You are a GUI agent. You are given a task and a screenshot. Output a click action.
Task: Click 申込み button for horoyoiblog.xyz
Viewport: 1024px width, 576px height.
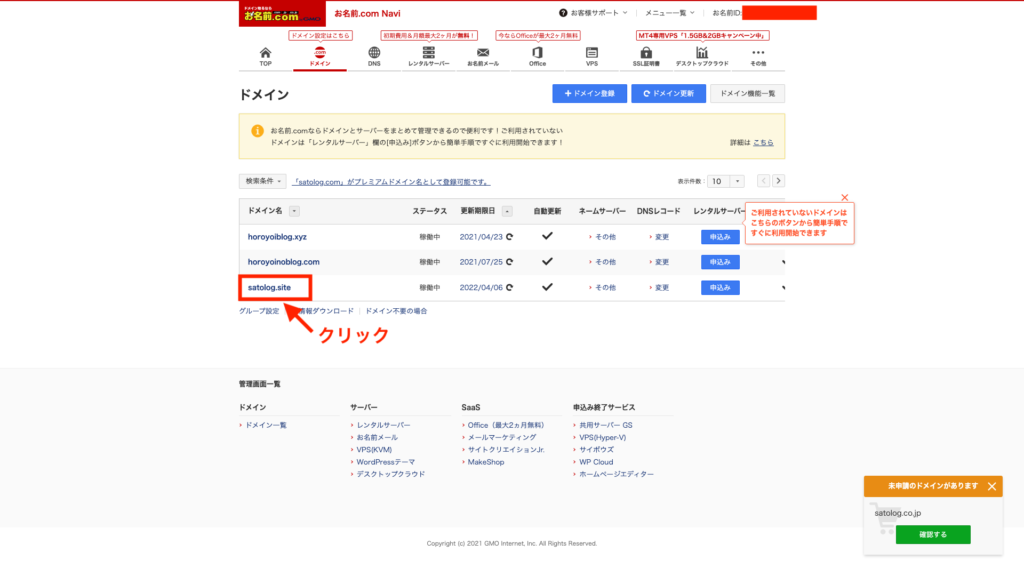pos(720,236)
